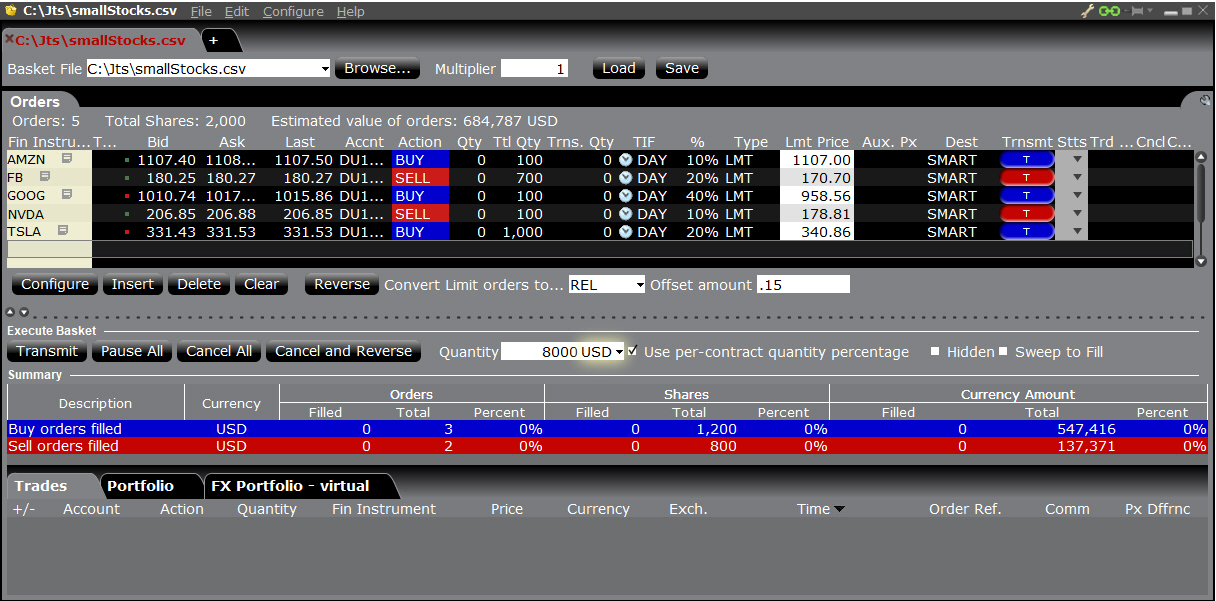Click the Quantity 8000 input field
The width and height of the screenshot is (1216, 601).
tap(541, 352)
